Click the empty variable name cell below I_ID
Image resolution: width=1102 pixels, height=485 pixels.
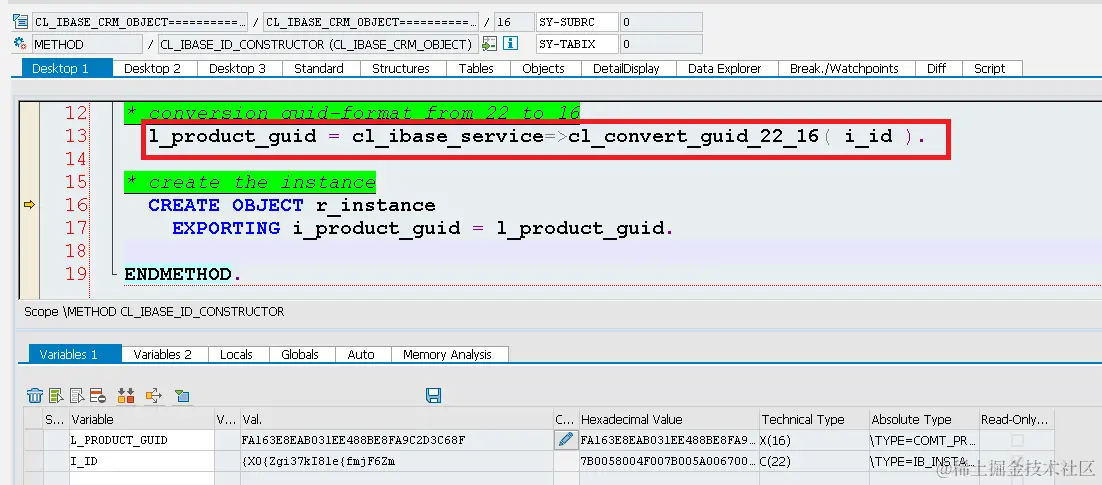point(141,479)
